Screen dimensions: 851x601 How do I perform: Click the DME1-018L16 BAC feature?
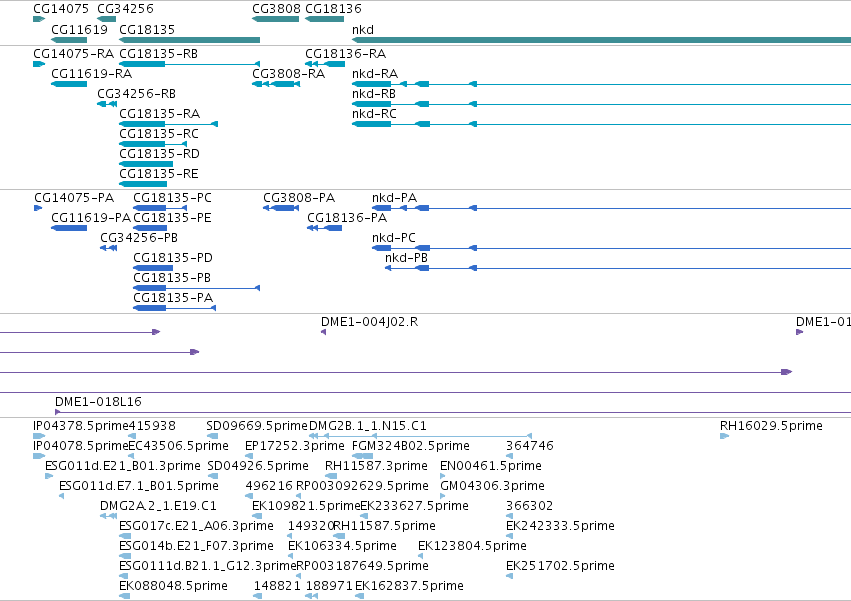tap(453, 412)
